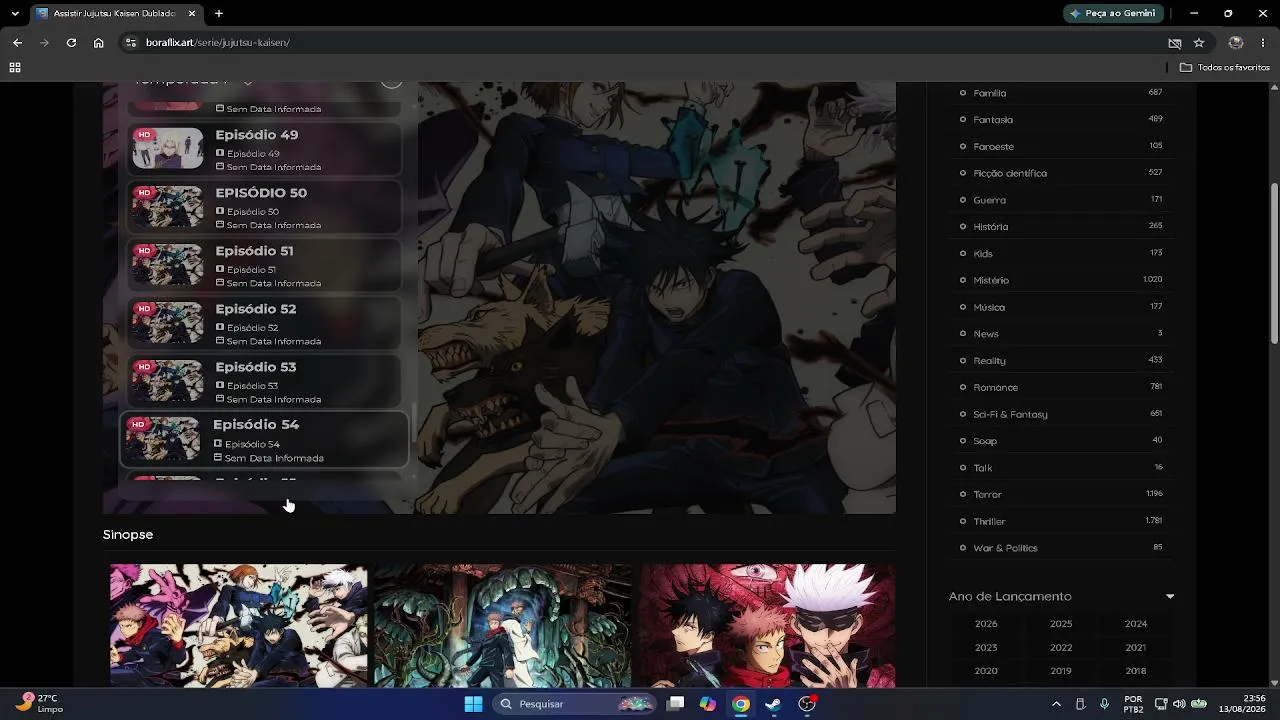Browse the War & Politics genre
This screenshot has width=1280, height=720.
click(1006, 548)
